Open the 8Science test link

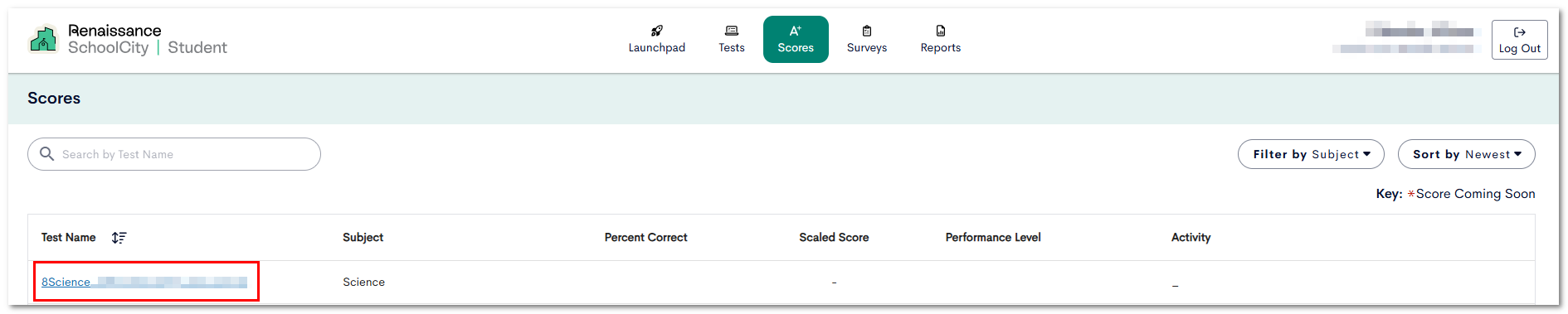click(144, 283)
